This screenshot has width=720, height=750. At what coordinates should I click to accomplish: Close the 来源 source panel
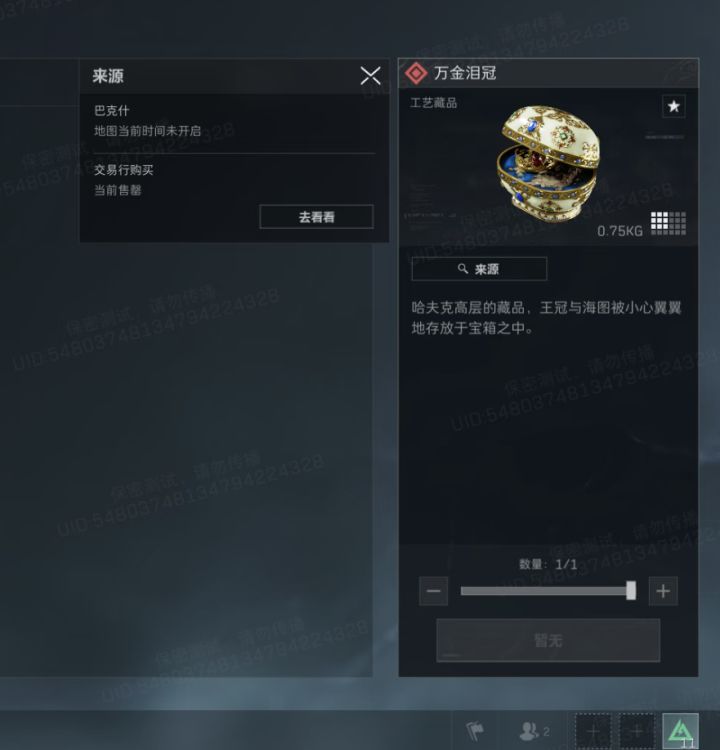coord(370,76)
